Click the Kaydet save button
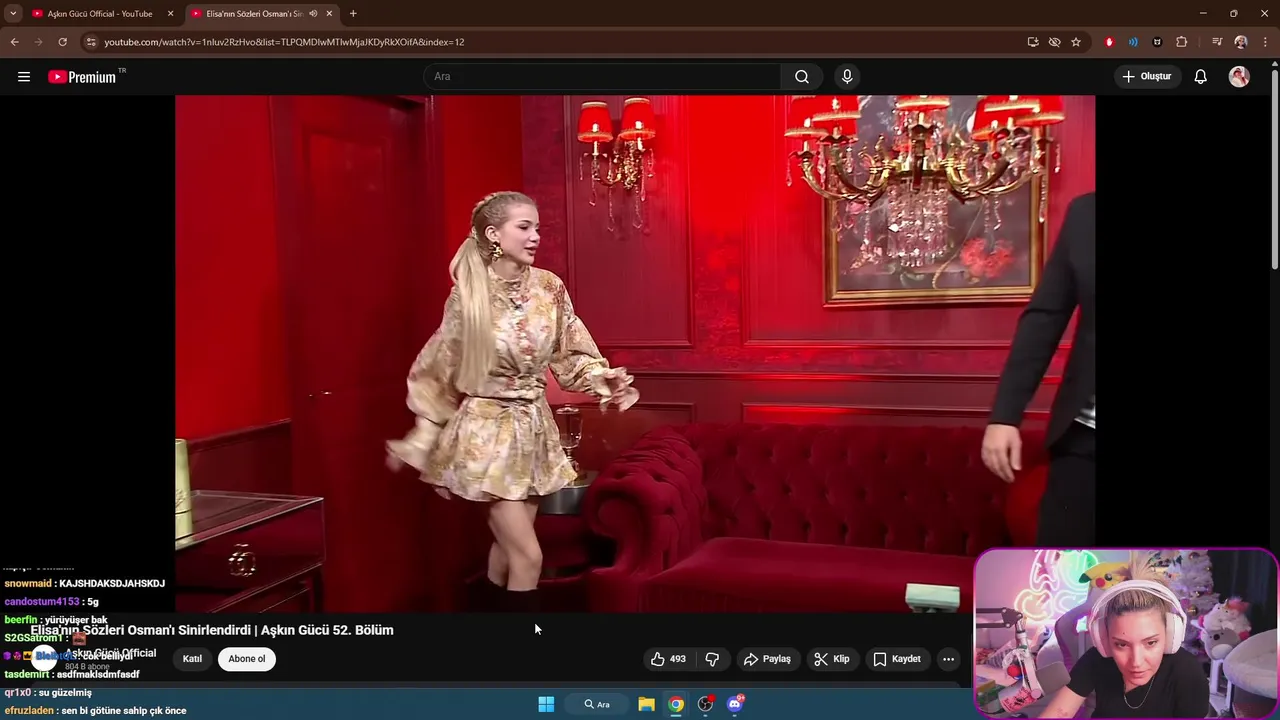1280x720 pixels. click(x=897, y=659)
